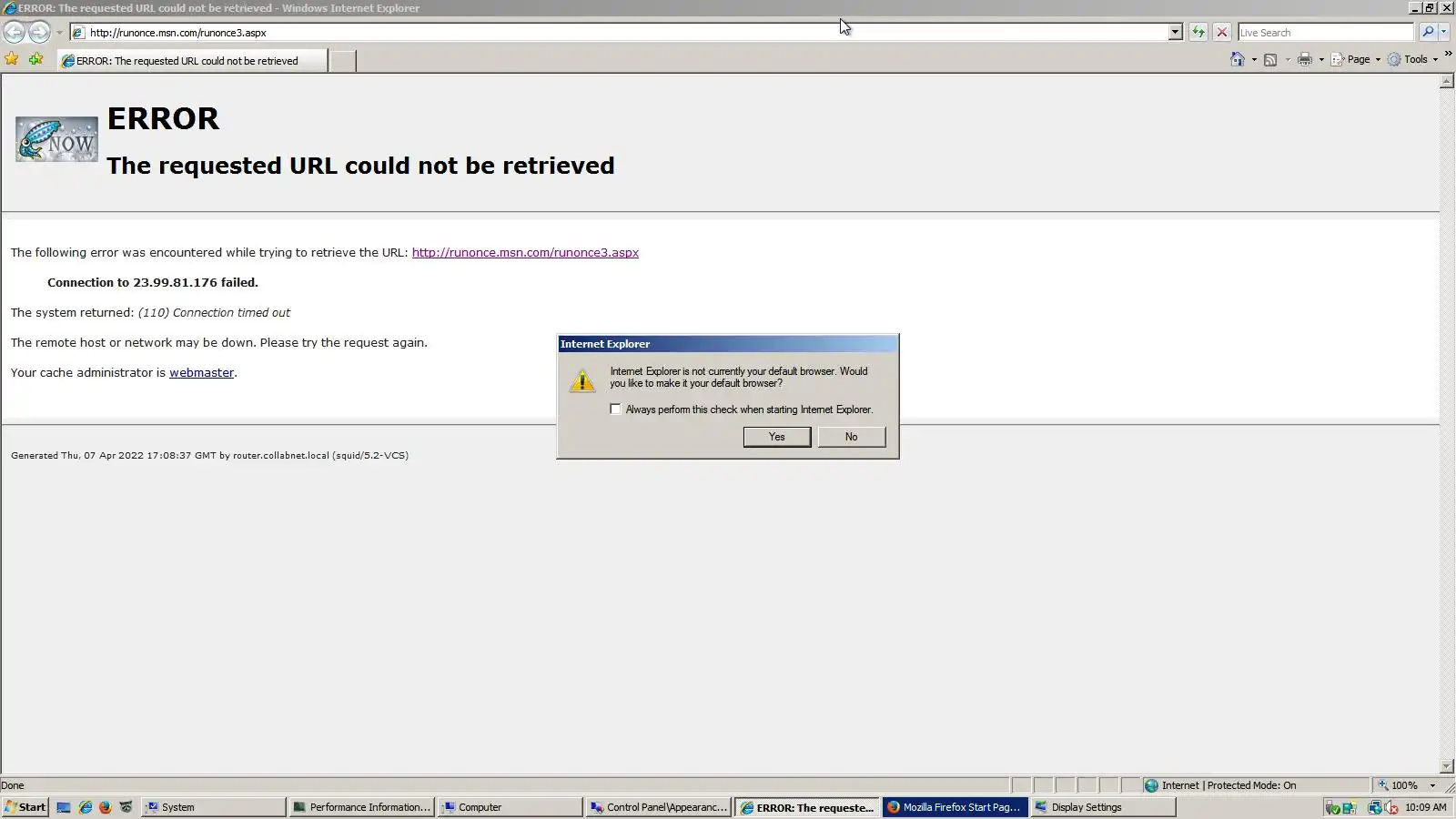Expand the address bar history dropdown
The image size is (1456, 819).
pyautogui.click(x=1175, y=33)
